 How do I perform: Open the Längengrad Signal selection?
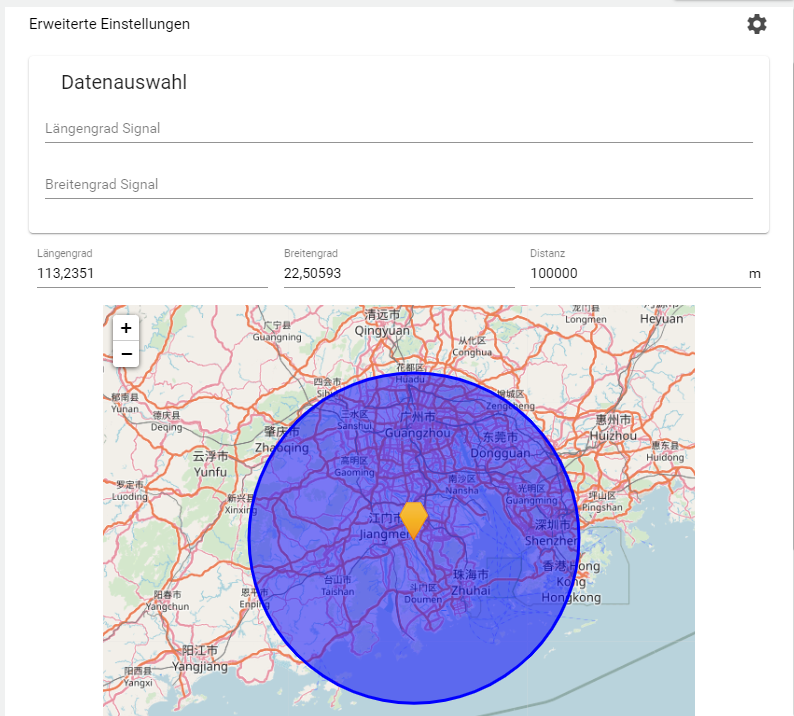click(398, 129)
